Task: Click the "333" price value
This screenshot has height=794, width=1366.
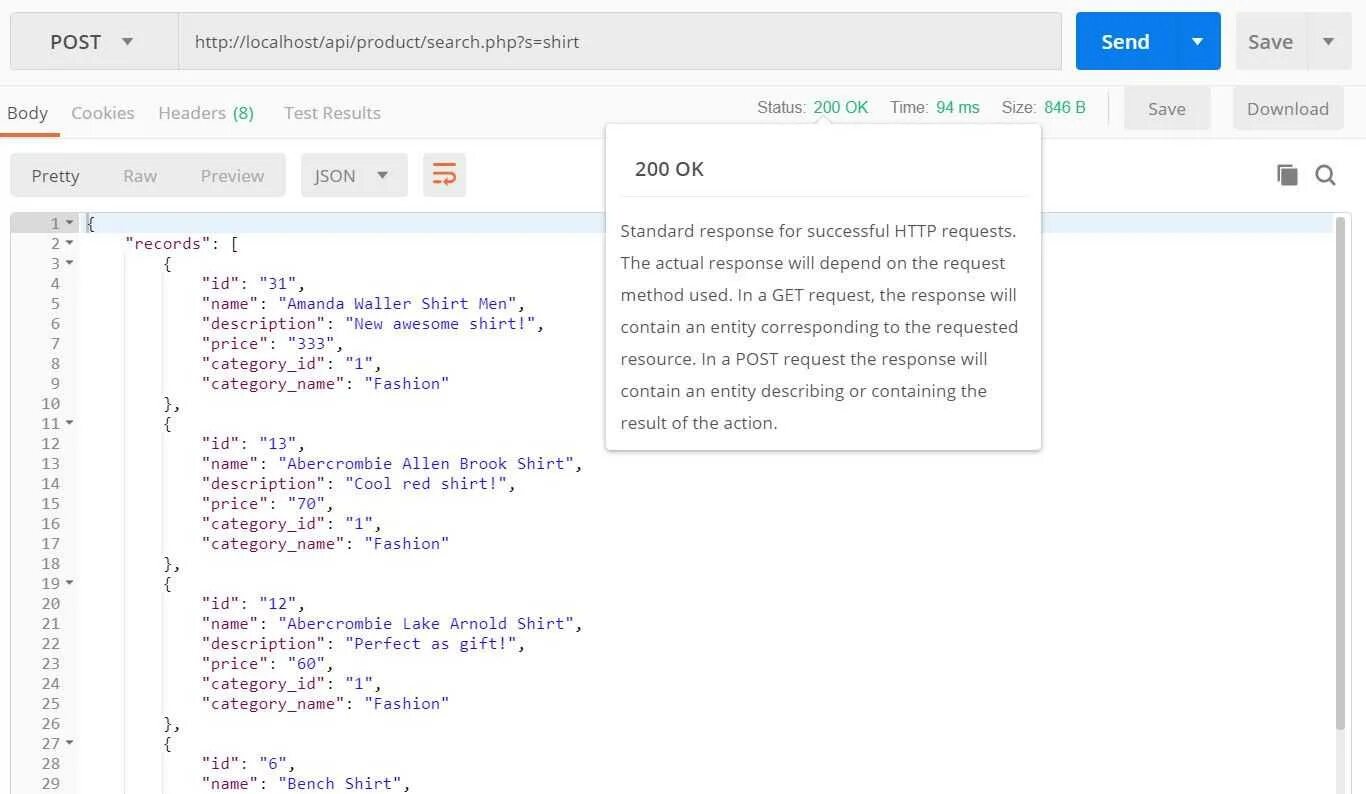Action: [x=311, y=343]
